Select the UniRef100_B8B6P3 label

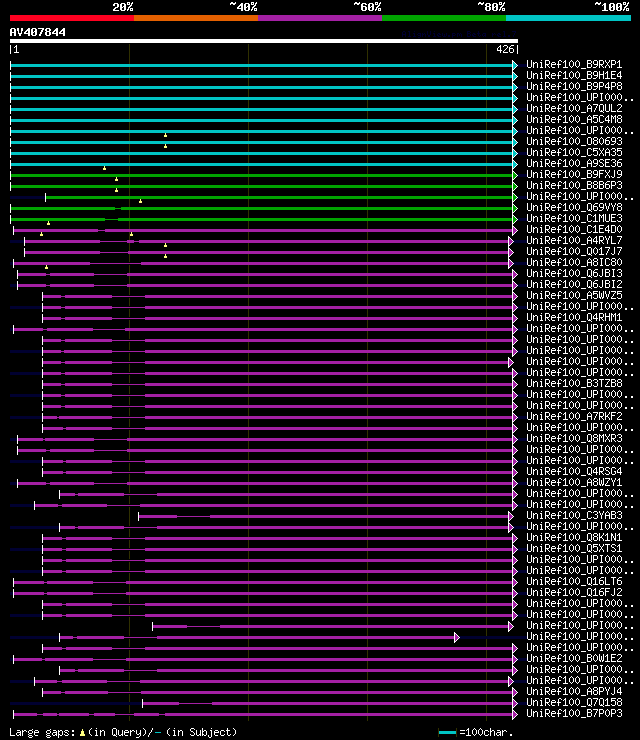click(574, 185)
